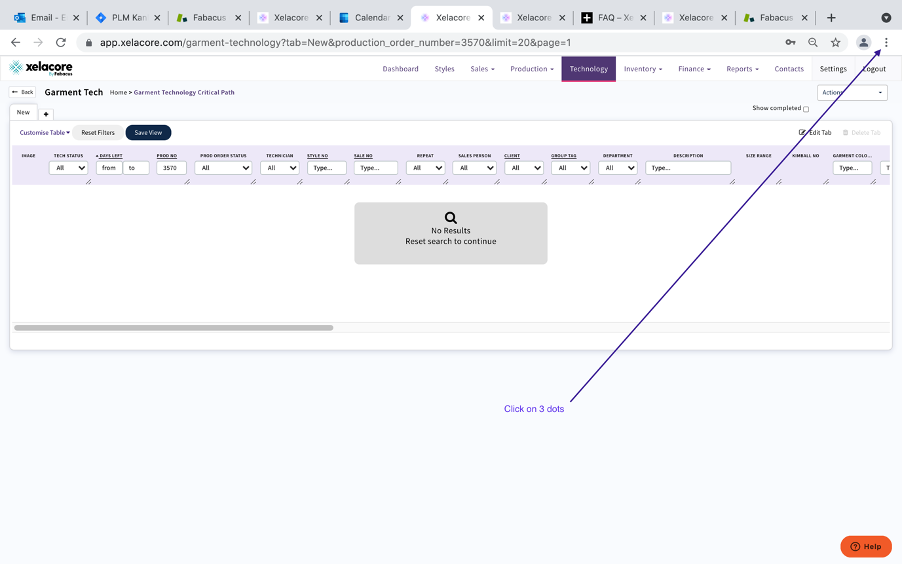
Task: Open the Prod Order Status filter dropdown
Action: [x=224, y=168]
